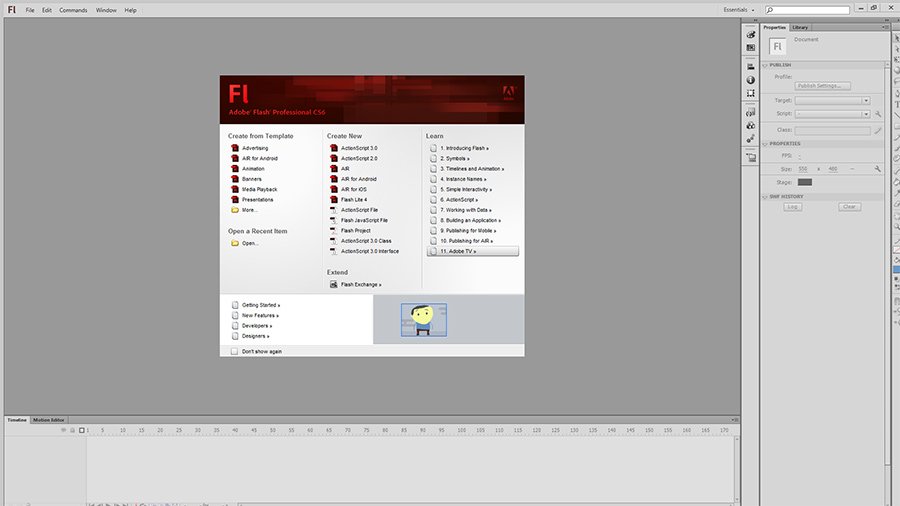Open the Help menu
The height and width of the screenshot is (506, 900).
coord(131,10)
